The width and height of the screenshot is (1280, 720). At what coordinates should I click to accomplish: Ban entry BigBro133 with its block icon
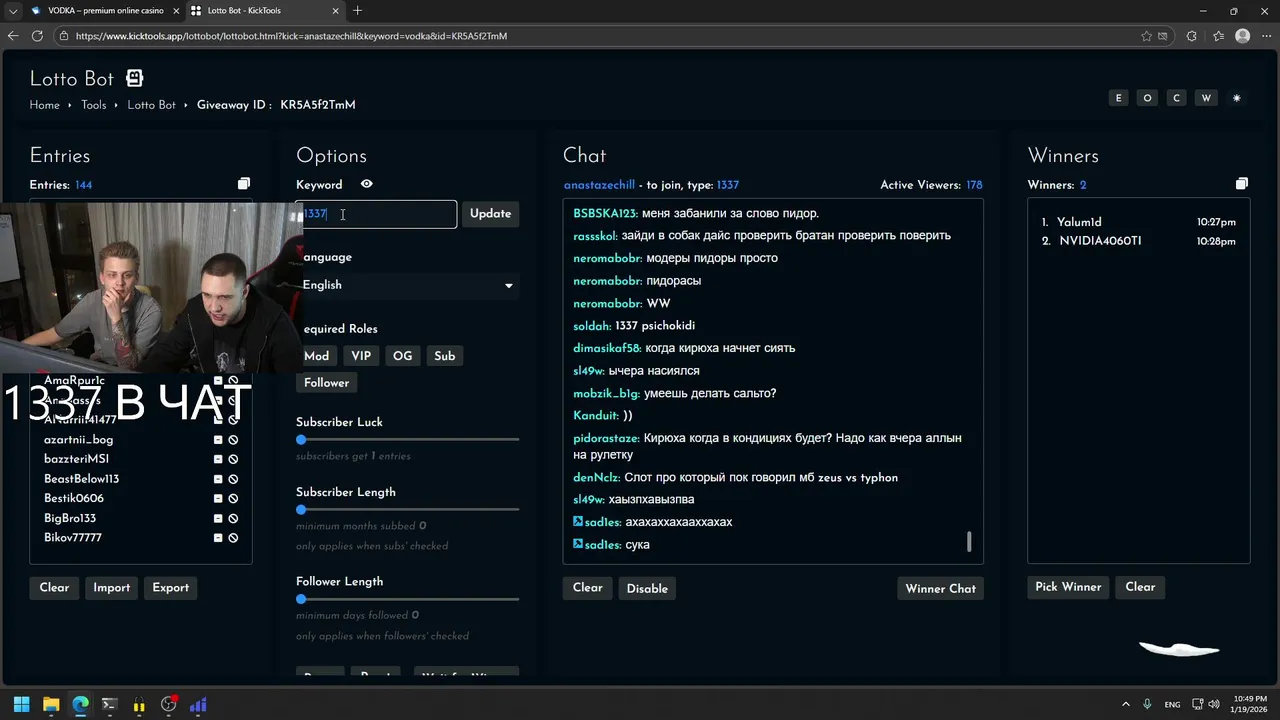tap(233, 518)
